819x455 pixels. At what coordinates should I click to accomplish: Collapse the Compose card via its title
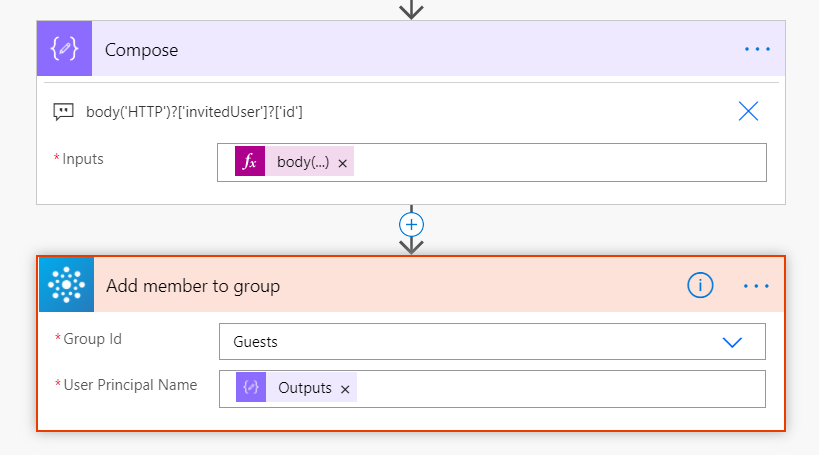tap(141, 50)
